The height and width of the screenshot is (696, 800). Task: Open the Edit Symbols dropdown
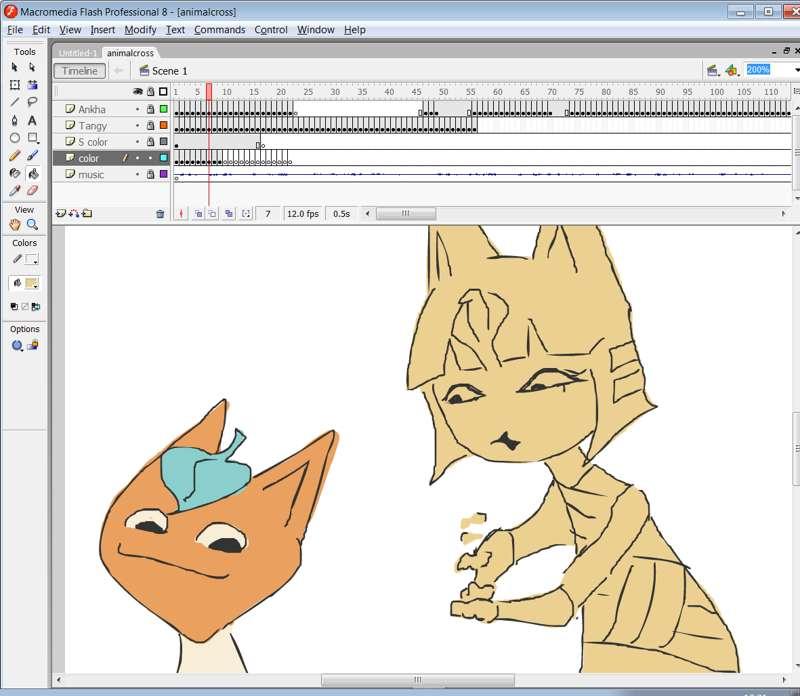tap(732, 70)
